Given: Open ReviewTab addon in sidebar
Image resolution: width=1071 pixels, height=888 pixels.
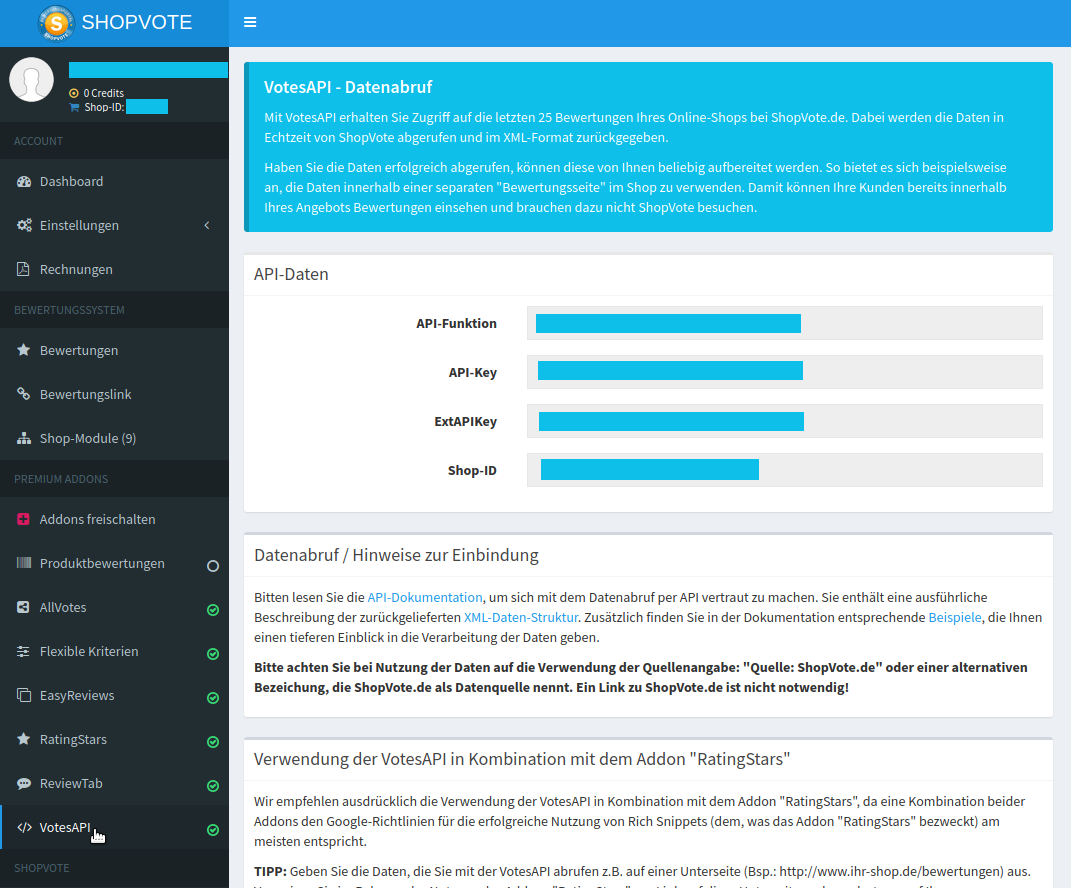Looking at the screenshot, I should (71, 783).
